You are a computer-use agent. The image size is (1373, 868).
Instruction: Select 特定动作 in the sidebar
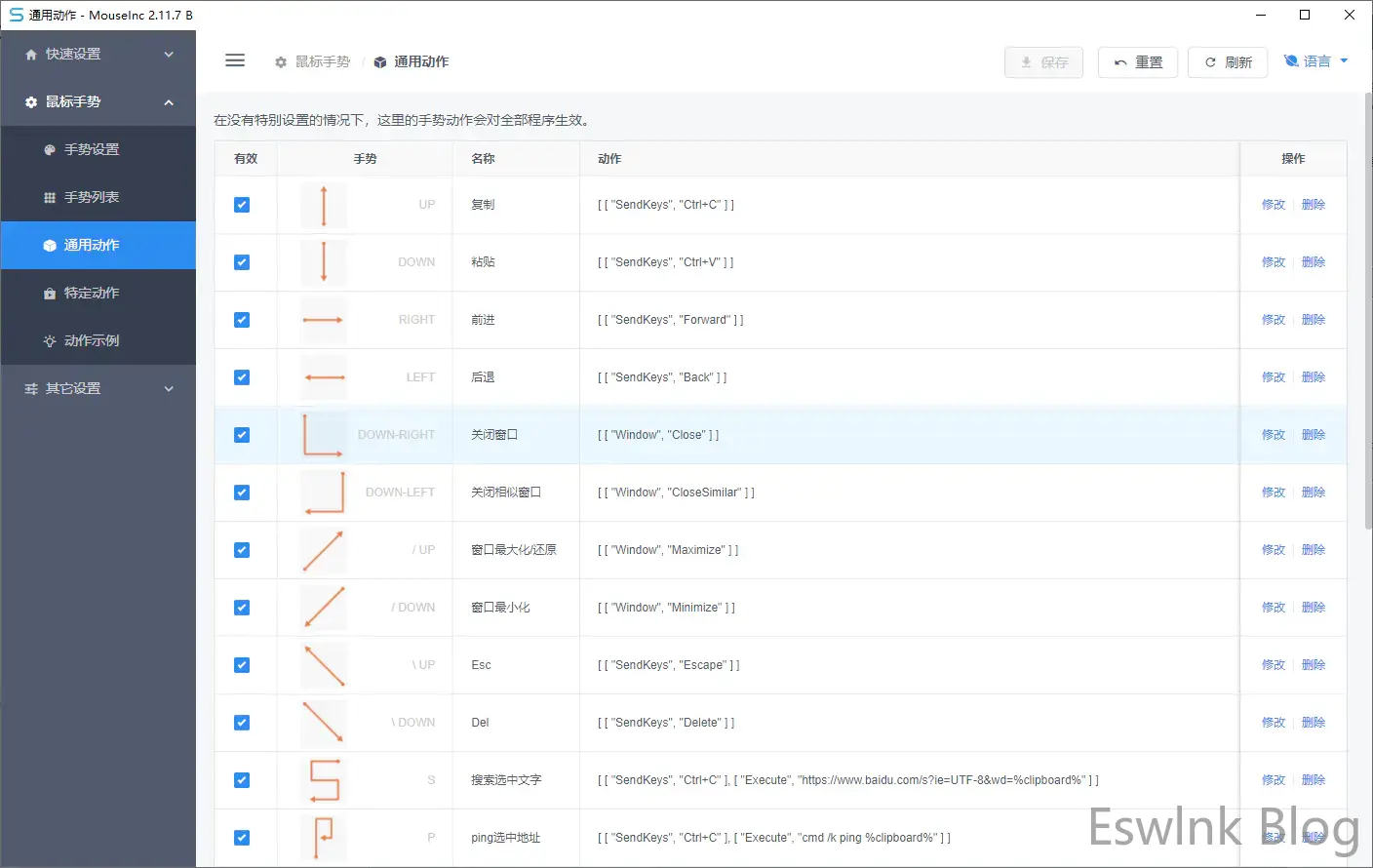(x=92, y=293)
